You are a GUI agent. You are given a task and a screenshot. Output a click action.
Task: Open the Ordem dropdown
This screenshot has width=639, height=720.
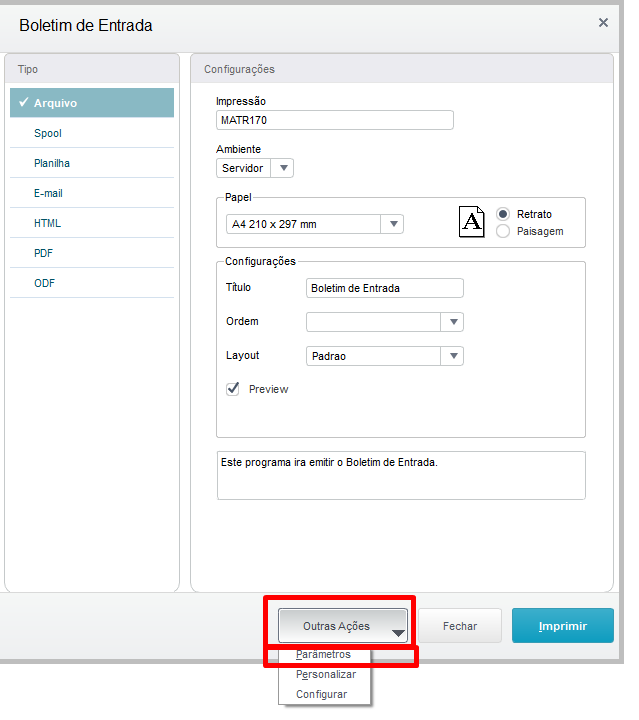pyautogui.click(x=385, y=322)
